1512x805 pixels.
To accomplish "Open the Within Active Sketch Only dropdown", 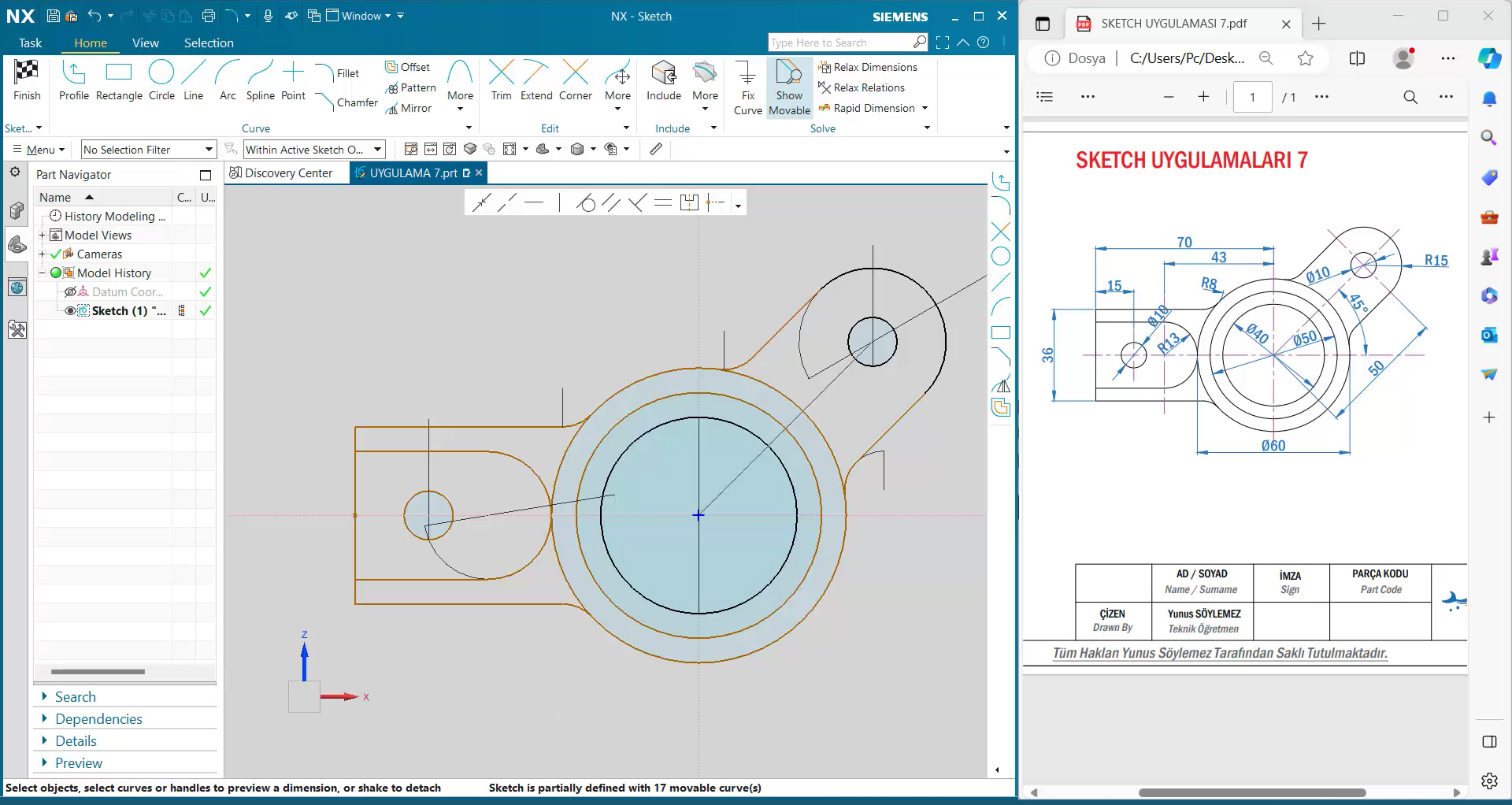I will (x=378, y=149).
